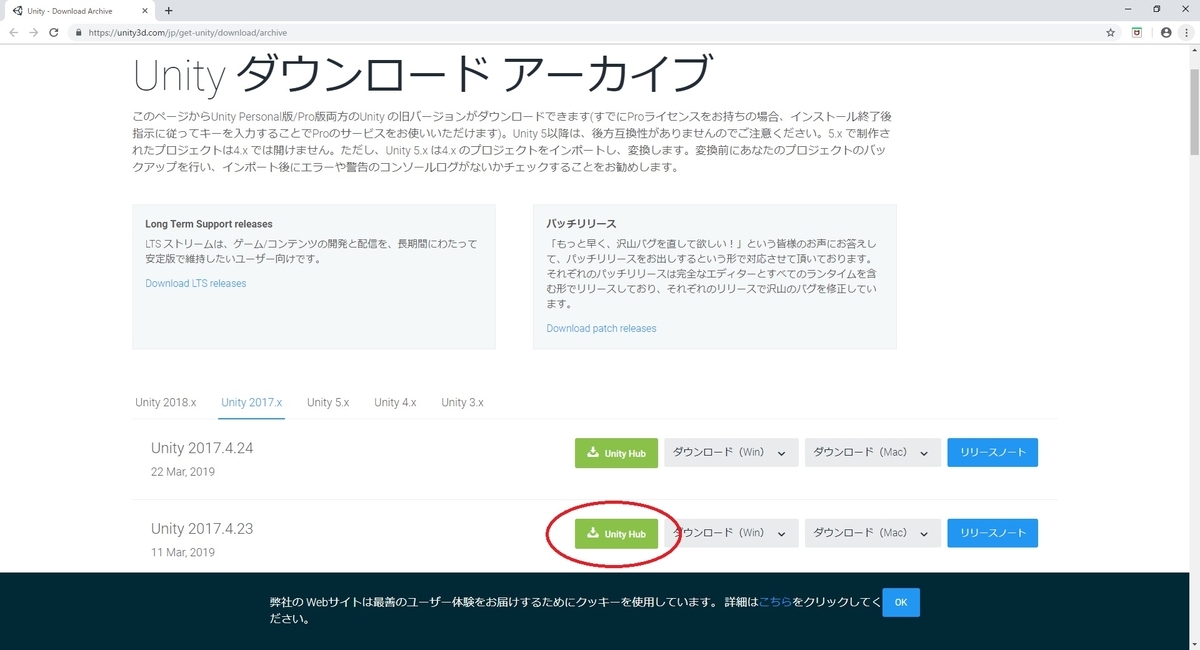Open the Chrome three-dot menu

tap(1187, 32)
